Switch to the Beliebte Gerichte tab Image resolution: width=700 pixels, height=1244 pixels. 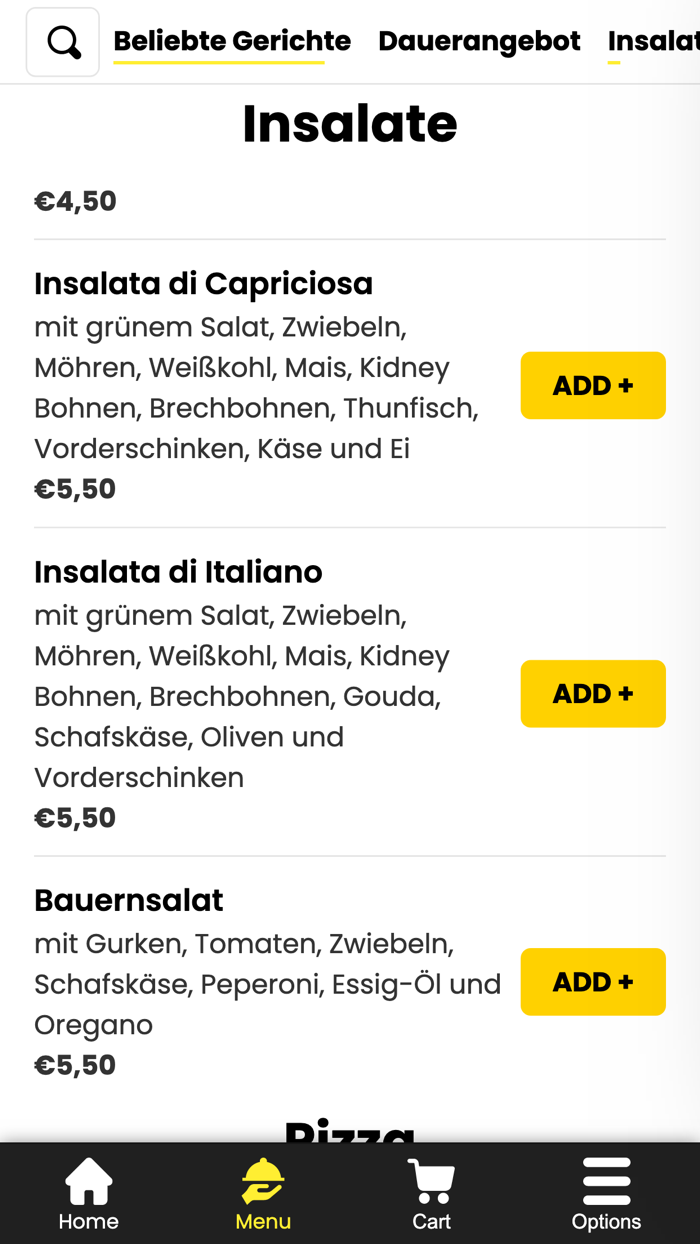coord(231,41)
